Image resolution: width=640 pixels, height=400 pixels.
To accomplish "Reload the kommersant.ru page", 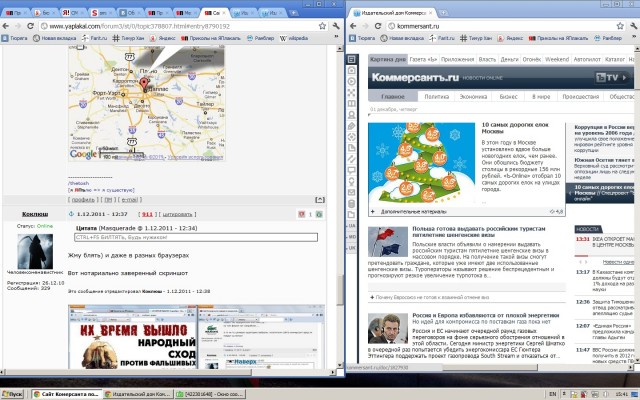I will pyautogui.click(x=378, y=26).
